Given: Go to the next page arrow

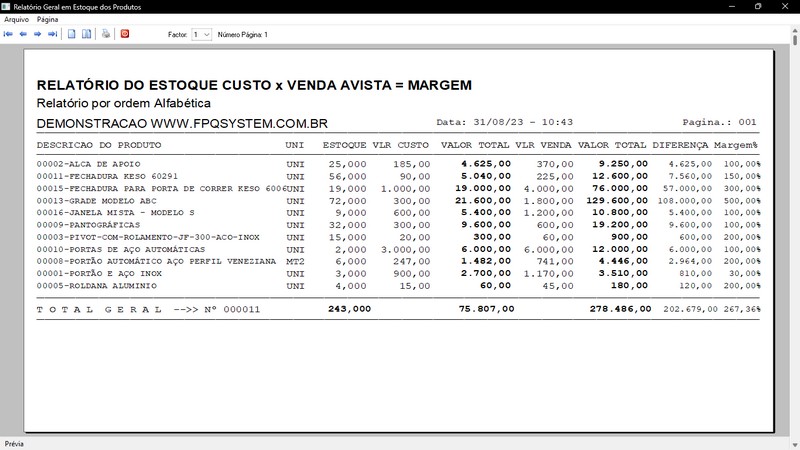Looking at the screenshot, I should point(37,34).
